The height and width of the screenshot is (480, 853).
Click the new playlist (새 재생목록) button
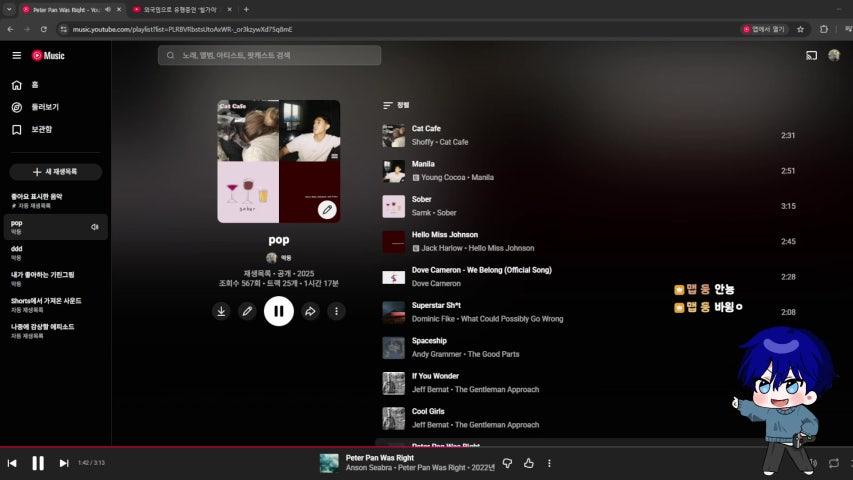pyautogui.click(x=56, y=172)
